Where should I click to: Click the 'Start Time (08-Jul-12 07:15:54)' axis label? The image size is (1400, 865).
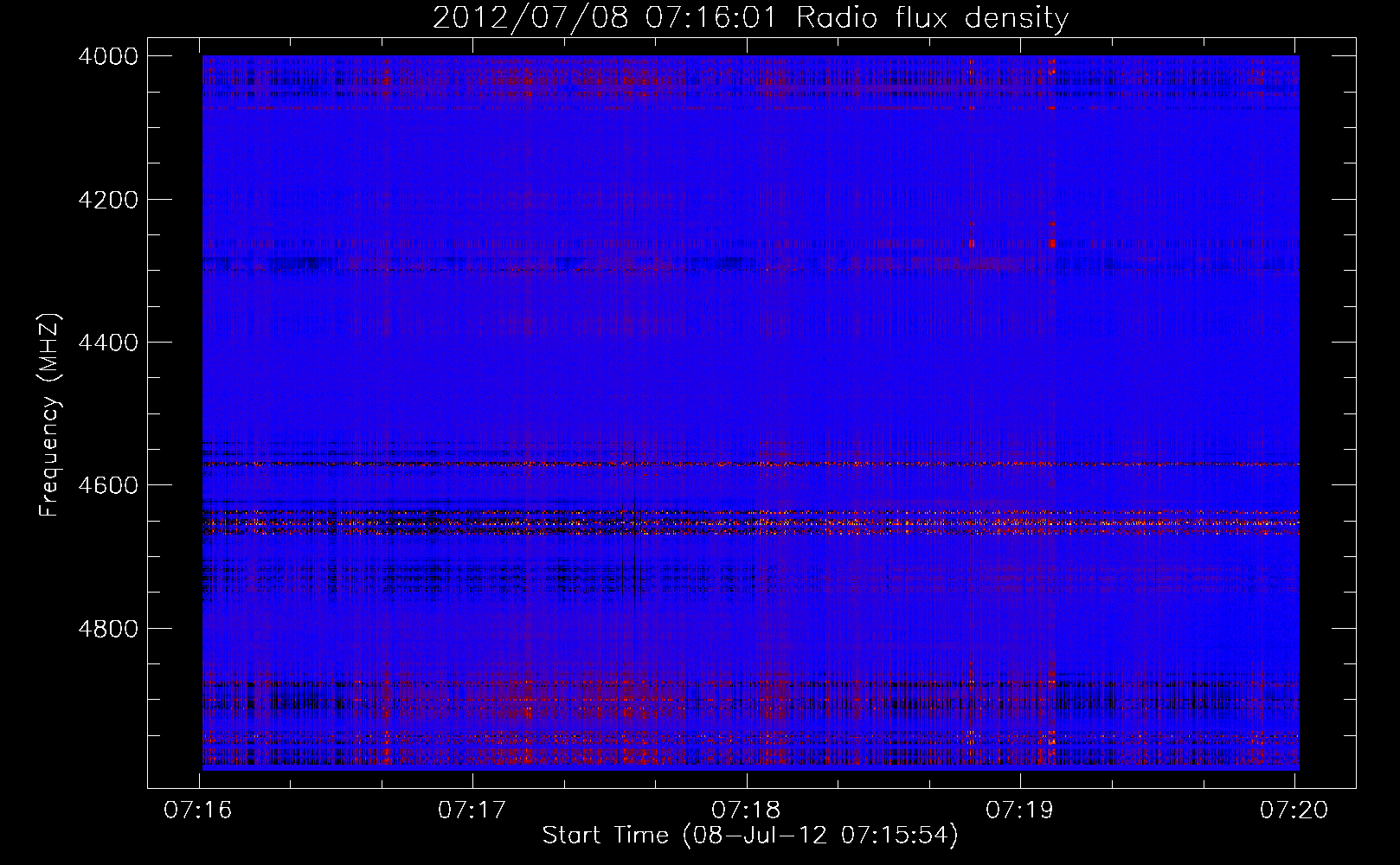[750, 836]
